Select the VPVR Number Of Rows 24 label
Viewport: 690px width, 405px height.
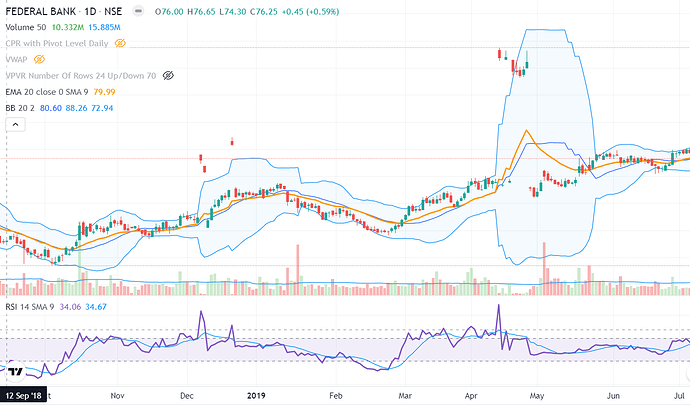(81, 76)
